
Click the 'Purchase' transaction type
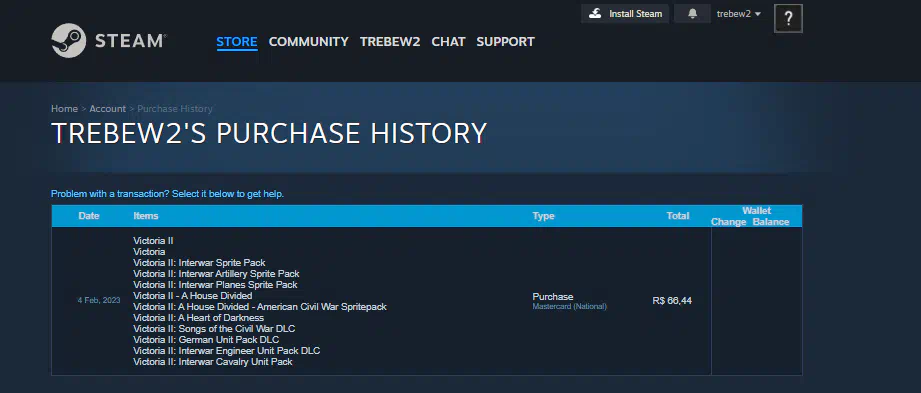[x=553, y=297]
